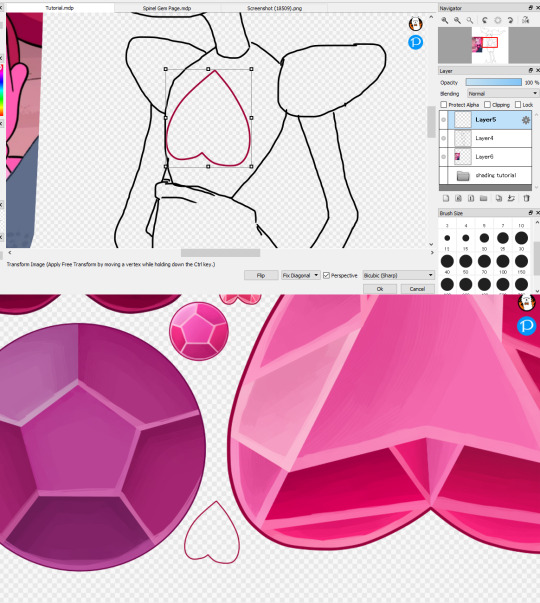This screenshot has width=540, height=603.
Task: Click the fox avatar icon above the blue P on upper canvas
Action: 415,24
